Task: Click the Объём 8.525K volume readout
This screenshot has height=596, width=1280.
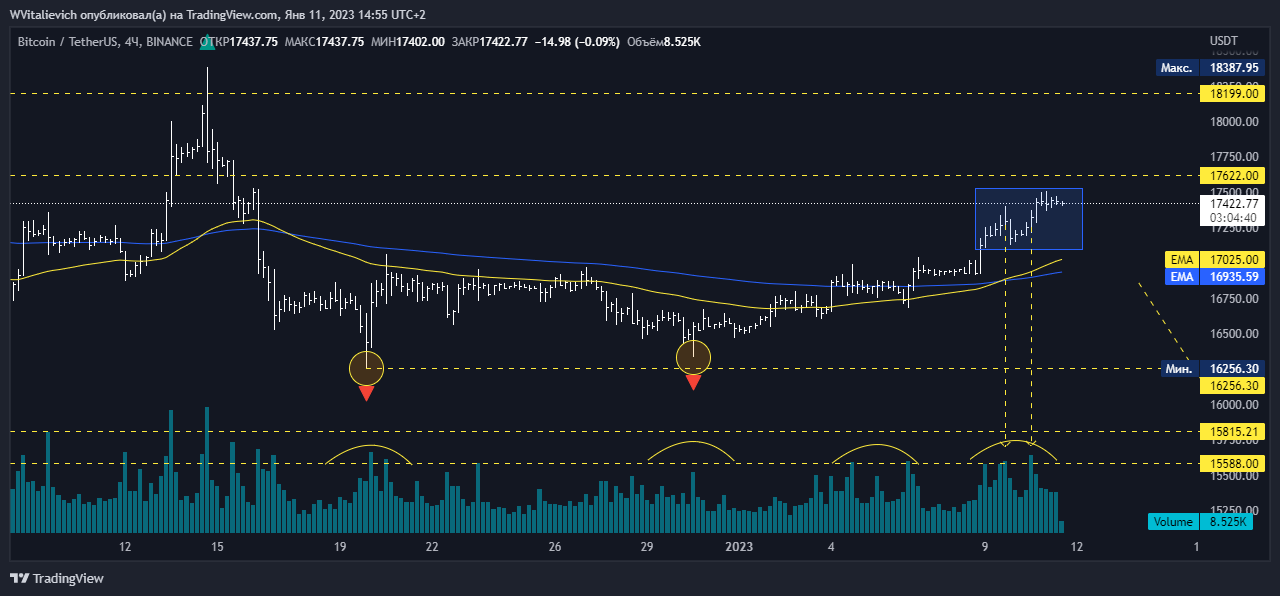Action: pyautogui.click(x=664, y=42)
